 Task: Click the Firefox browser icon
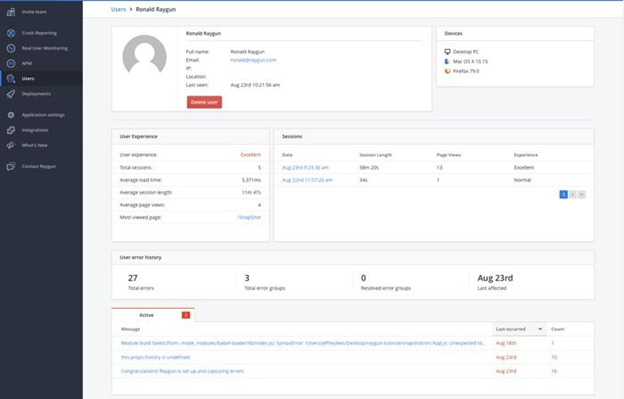click(447, 71)
